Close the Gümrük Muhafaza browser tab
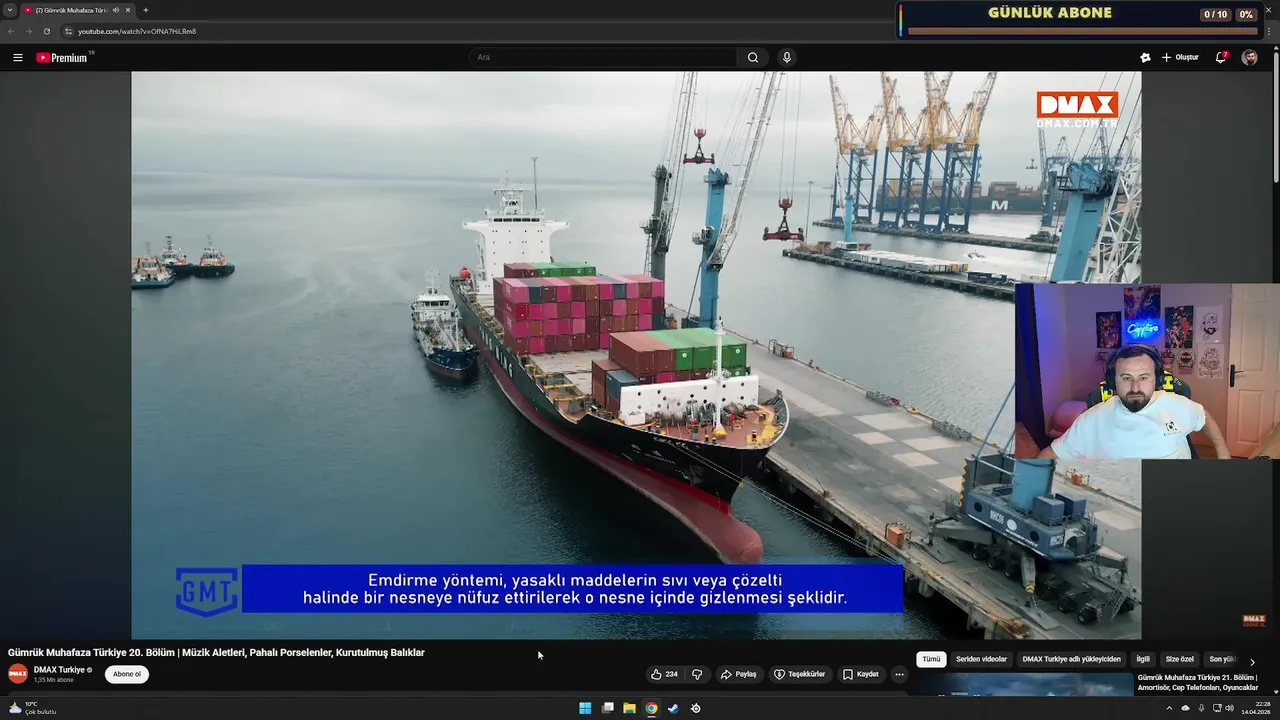1280x720 pixels. pos(128,10)
